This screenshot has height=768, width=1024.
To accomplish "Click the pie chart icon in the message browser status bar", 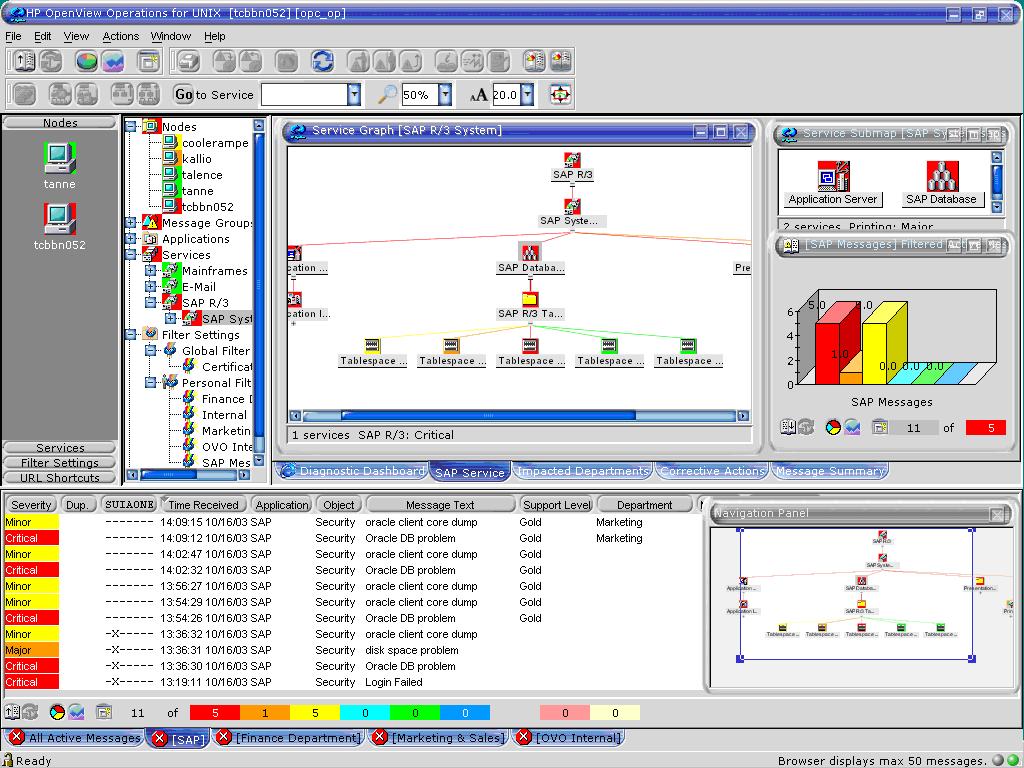I will coord(57,712).
